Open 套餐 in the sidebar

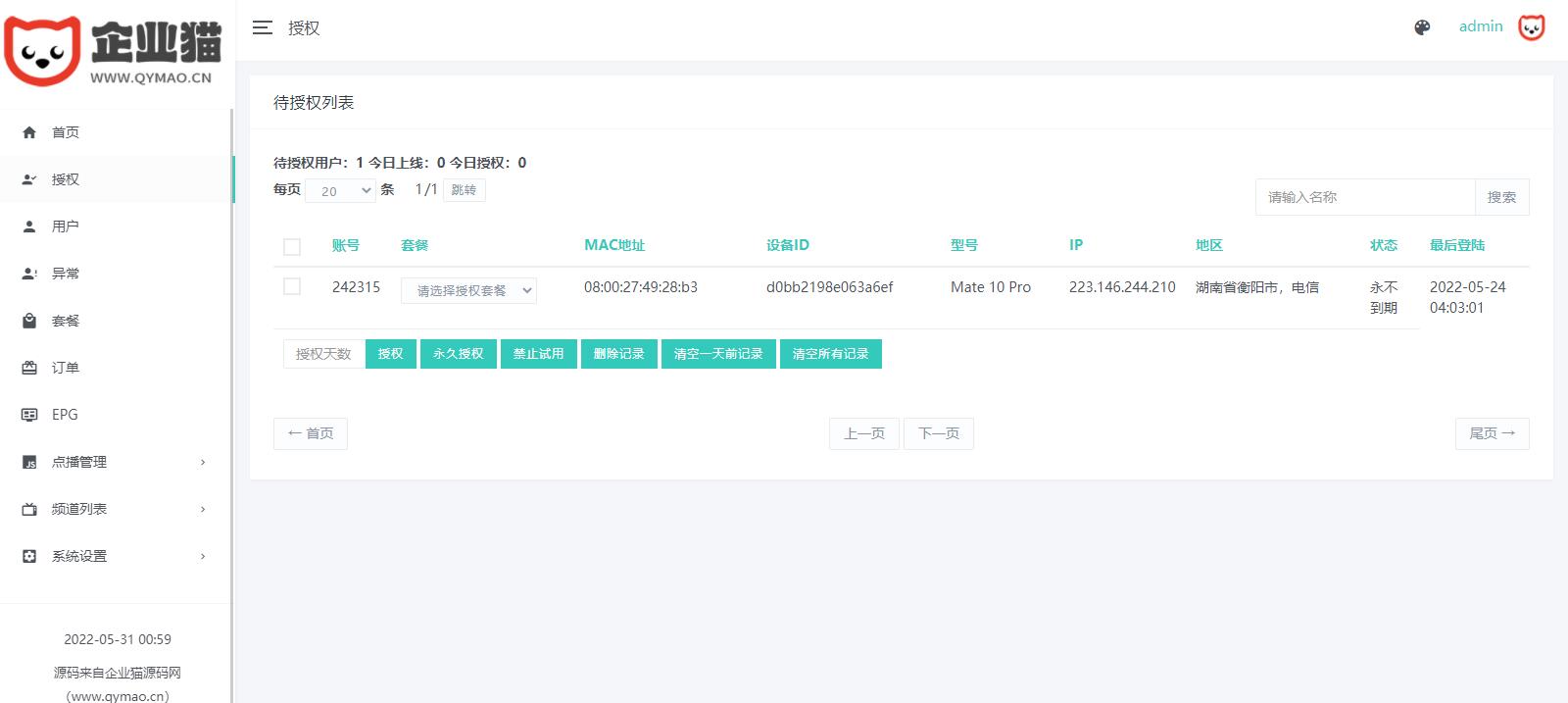(x=116, y=321)
